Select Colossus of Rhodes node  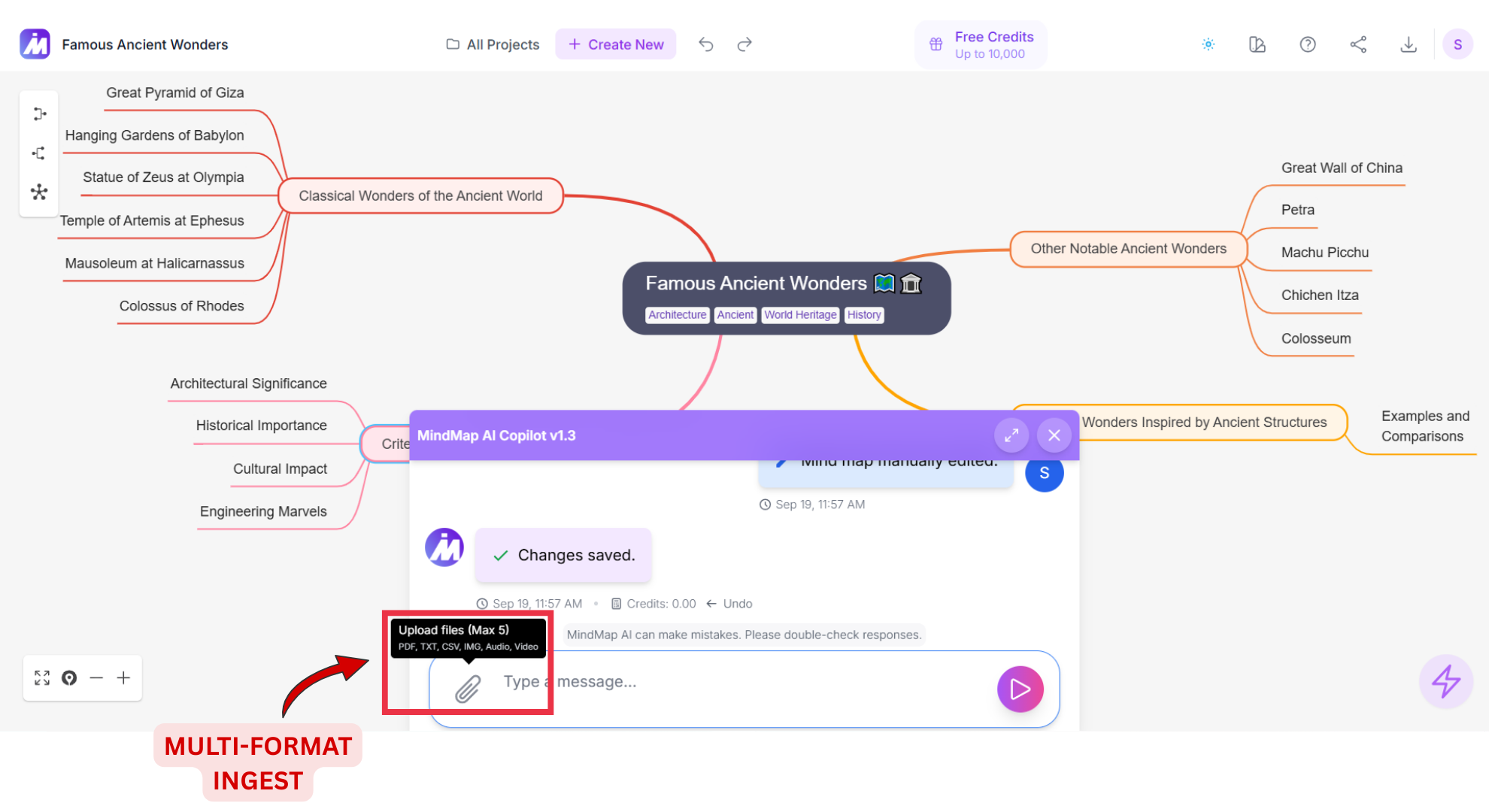point(181,306)
